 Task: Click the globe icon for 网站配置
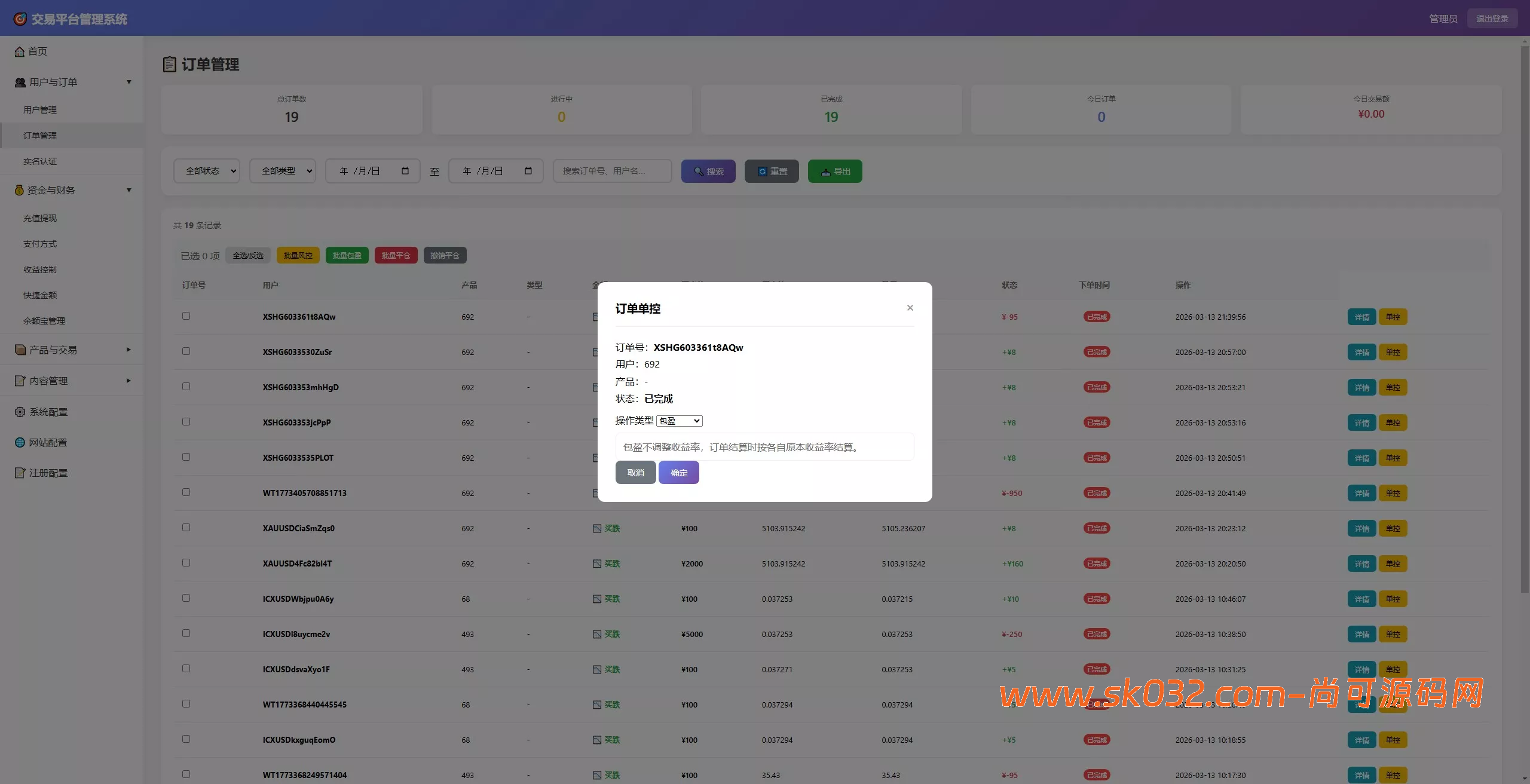(x=19, y=442)
